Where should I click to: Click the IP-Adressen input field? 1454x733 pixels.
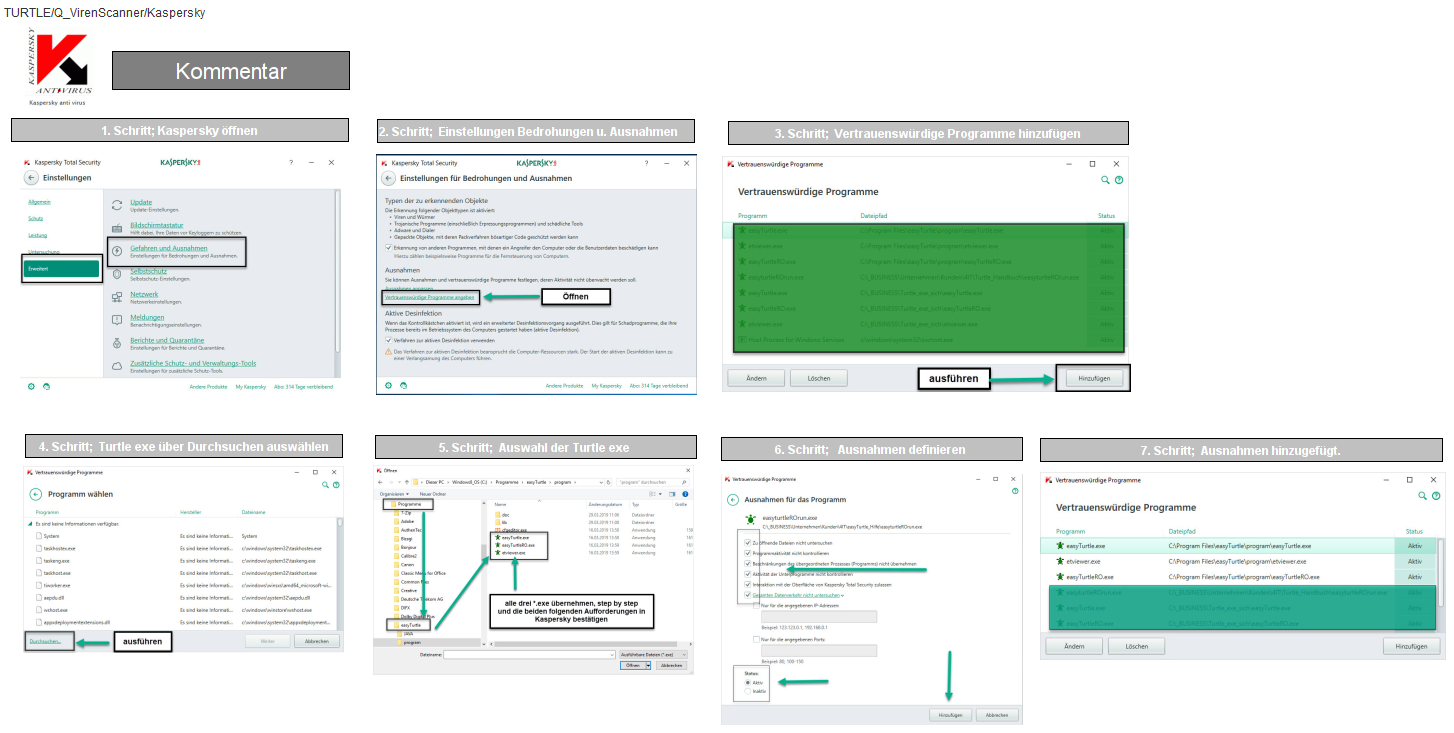click(819, 617)
